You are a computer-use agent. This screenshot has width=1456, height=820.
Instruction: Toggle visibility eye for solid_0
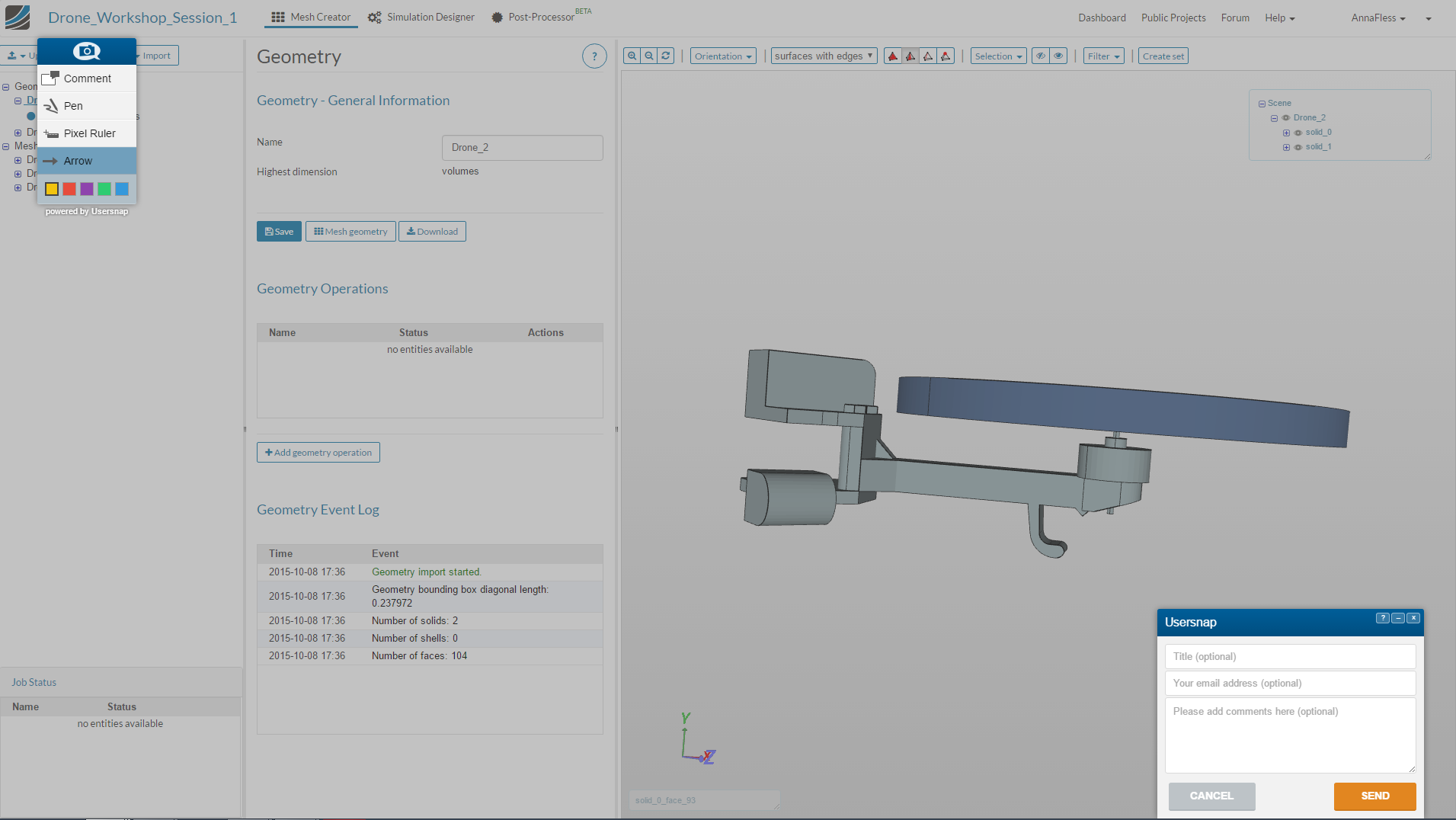click(x=1298, y=133)
